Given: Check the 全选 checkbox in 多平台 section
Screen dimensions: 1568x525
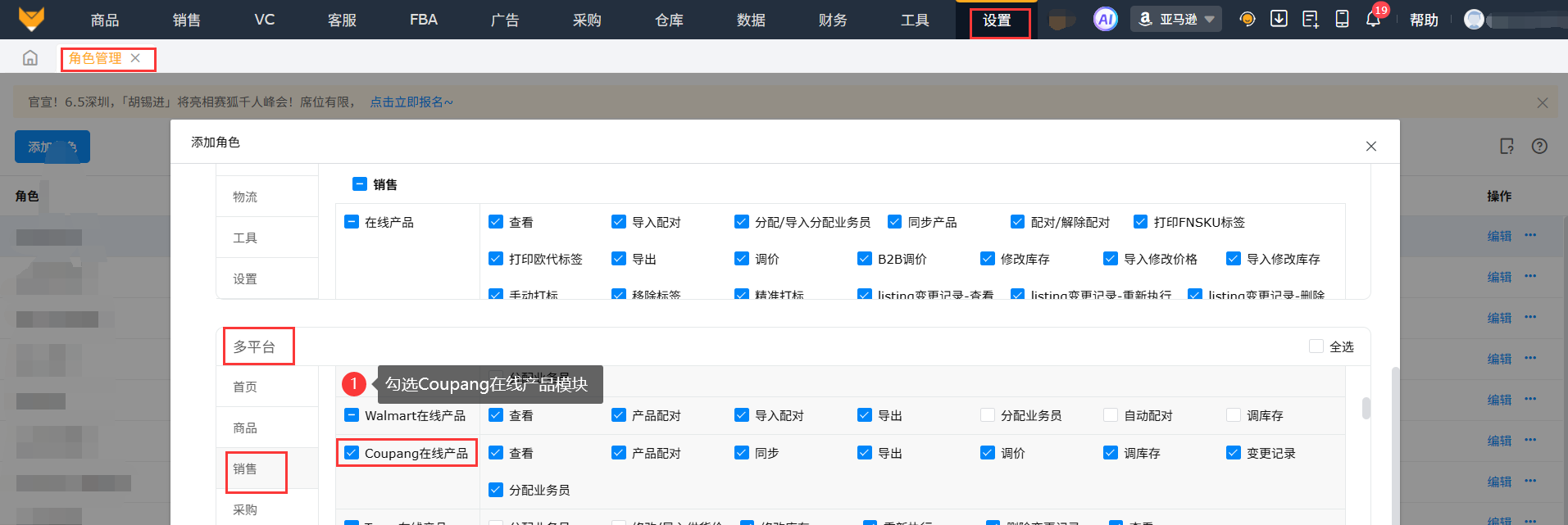Looking at the screenshot, I should click(x=1316, y=346).
